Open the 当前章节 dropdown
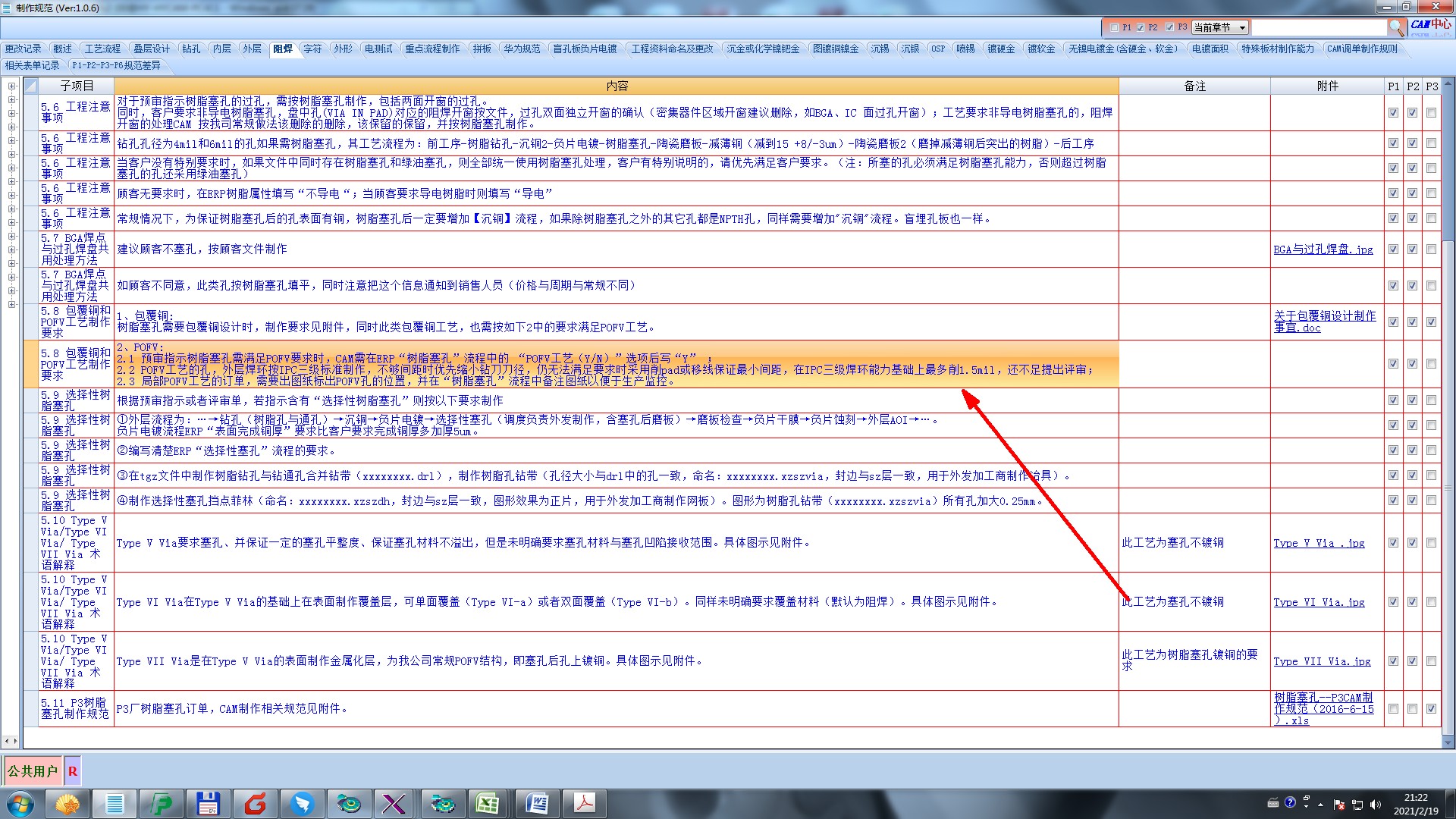The image size is (1456, 819). (x=1220, y=27)
